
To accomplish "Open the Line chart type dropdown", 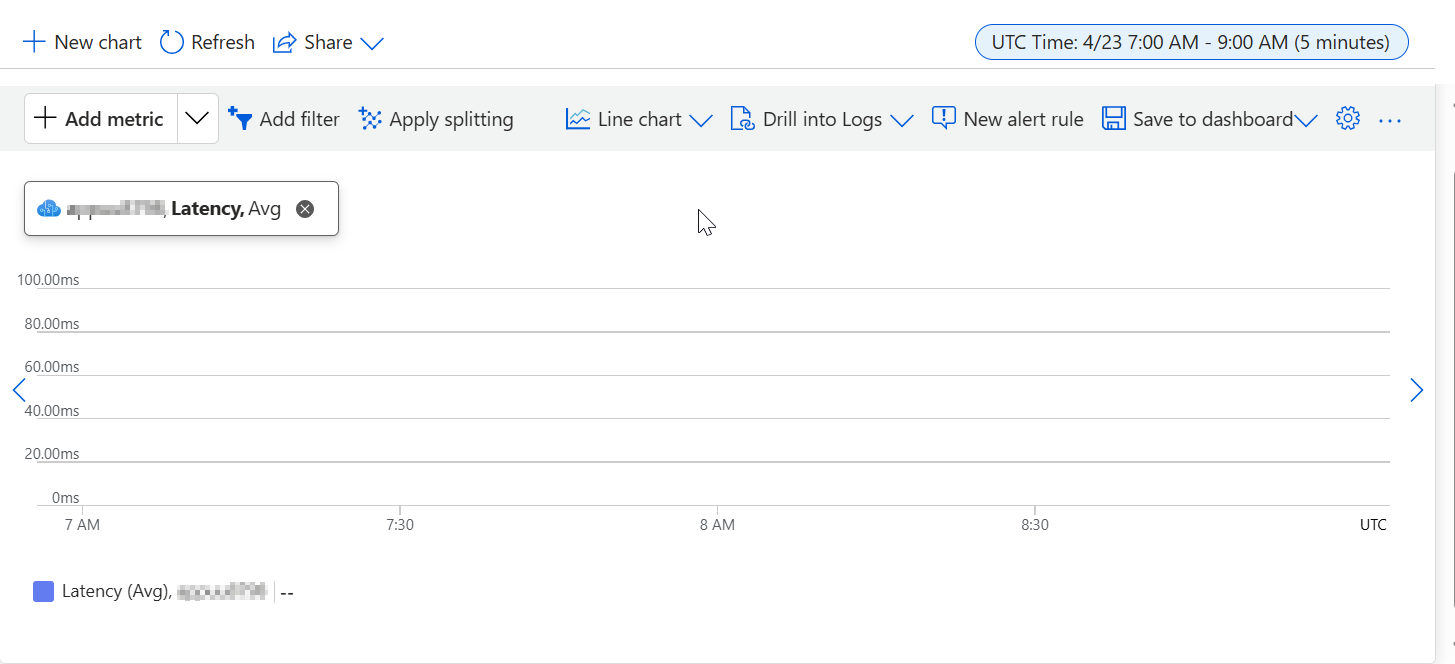I will point(701,120).
